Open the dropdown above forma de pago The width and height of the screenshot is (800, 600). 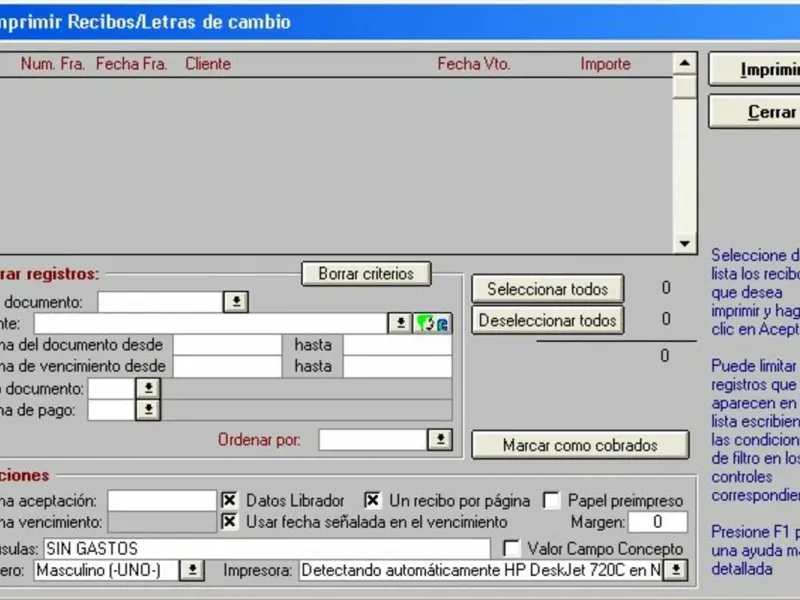coord(148,388)
